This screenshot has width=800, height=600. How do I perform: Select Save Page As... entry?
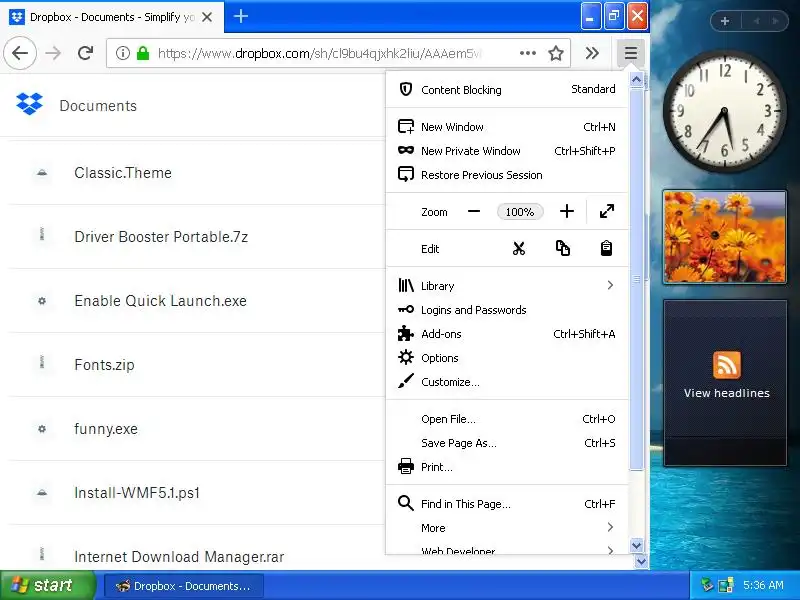[507, 443]
